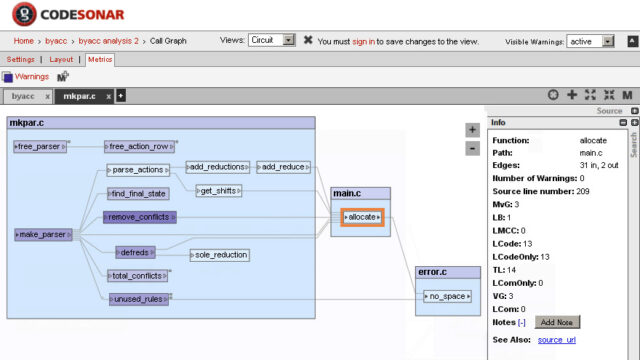Select the add_reductions node
This screenshot has height=360, width=640.
click(x=218, y=167)
